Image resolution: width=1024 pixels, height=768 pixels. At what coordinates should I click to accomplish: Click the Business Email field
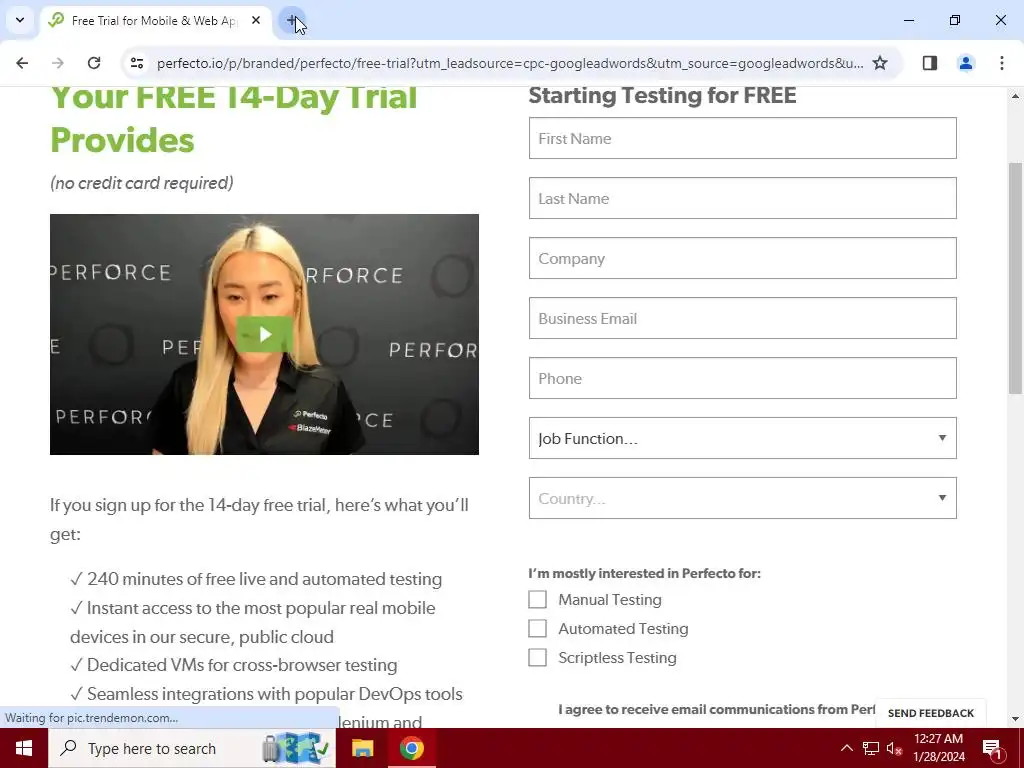743,318
